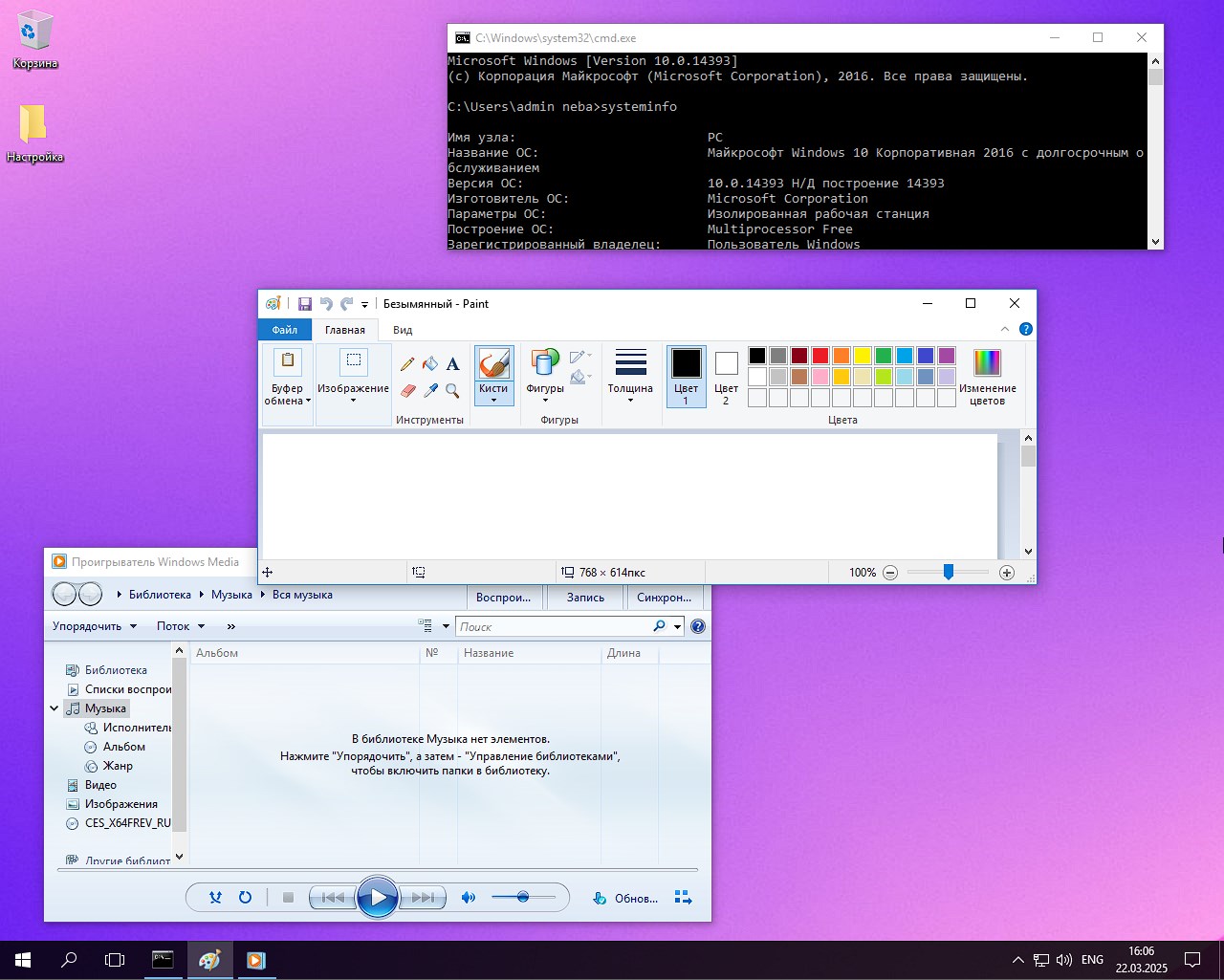This screenshot has height=980, width=1224.
Task: Click the Синхрон... tab button in Media Player
Action: [x=664, y=598]
